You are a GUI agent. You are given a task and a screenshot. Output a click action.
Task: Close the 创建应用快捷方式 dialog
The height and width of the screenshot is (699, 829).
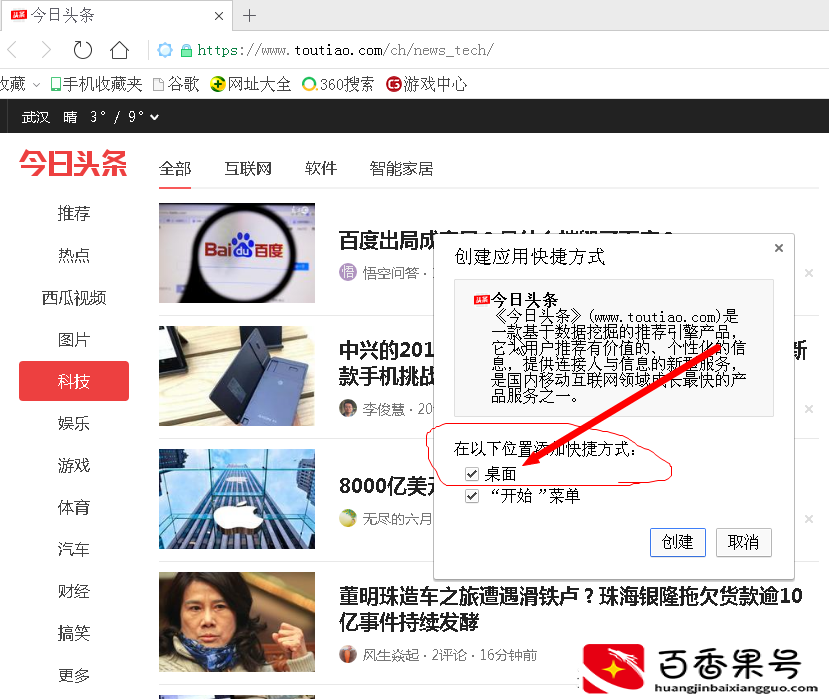click(779, 248)
